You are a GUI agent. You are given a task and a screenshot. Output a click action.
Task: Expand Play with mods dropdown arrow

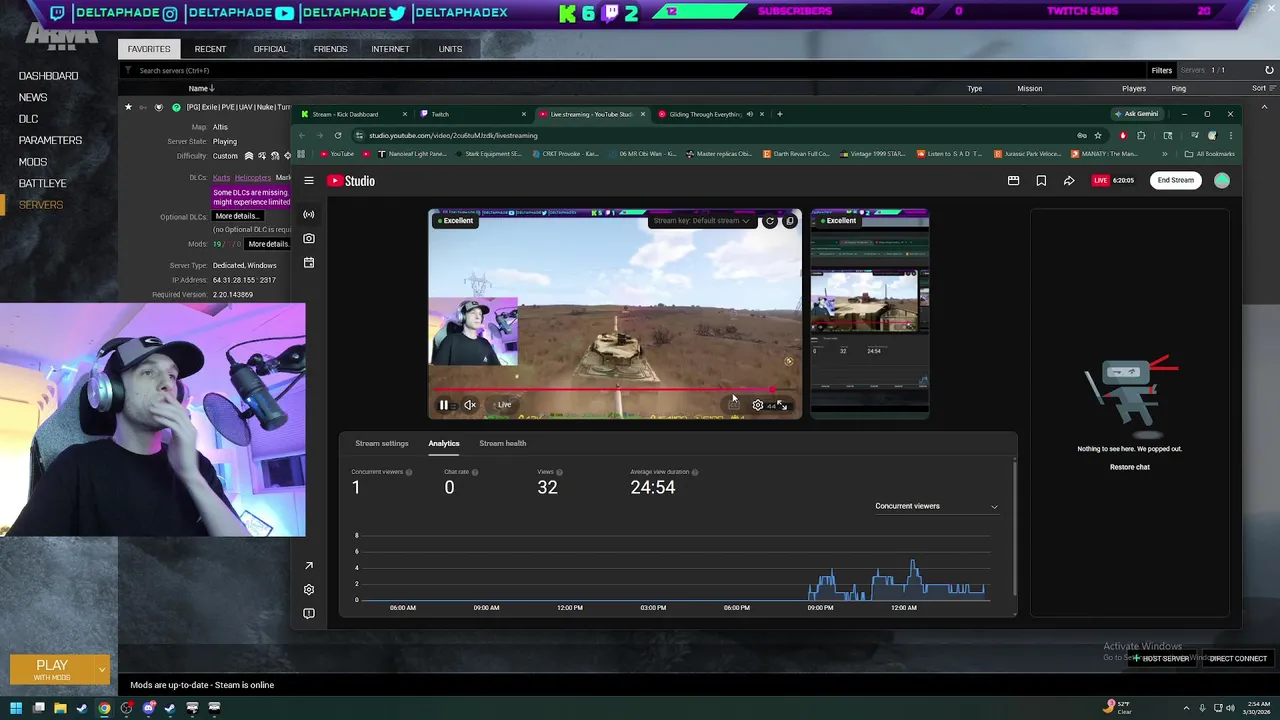[101, 669]
